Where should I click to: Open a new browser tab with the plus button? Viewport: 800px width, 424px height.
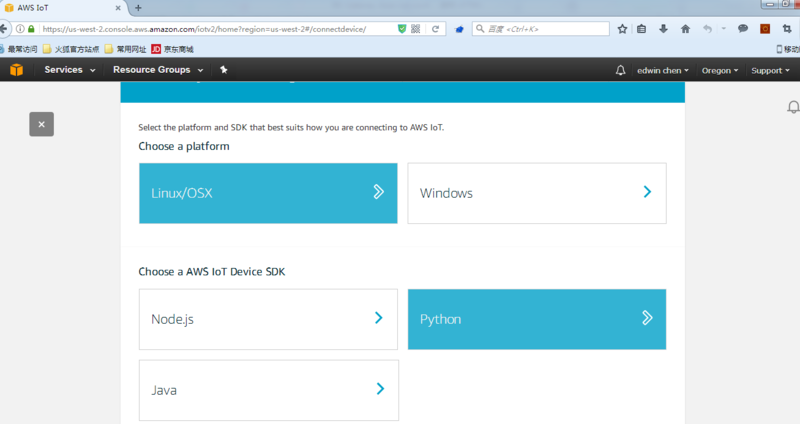138,8
